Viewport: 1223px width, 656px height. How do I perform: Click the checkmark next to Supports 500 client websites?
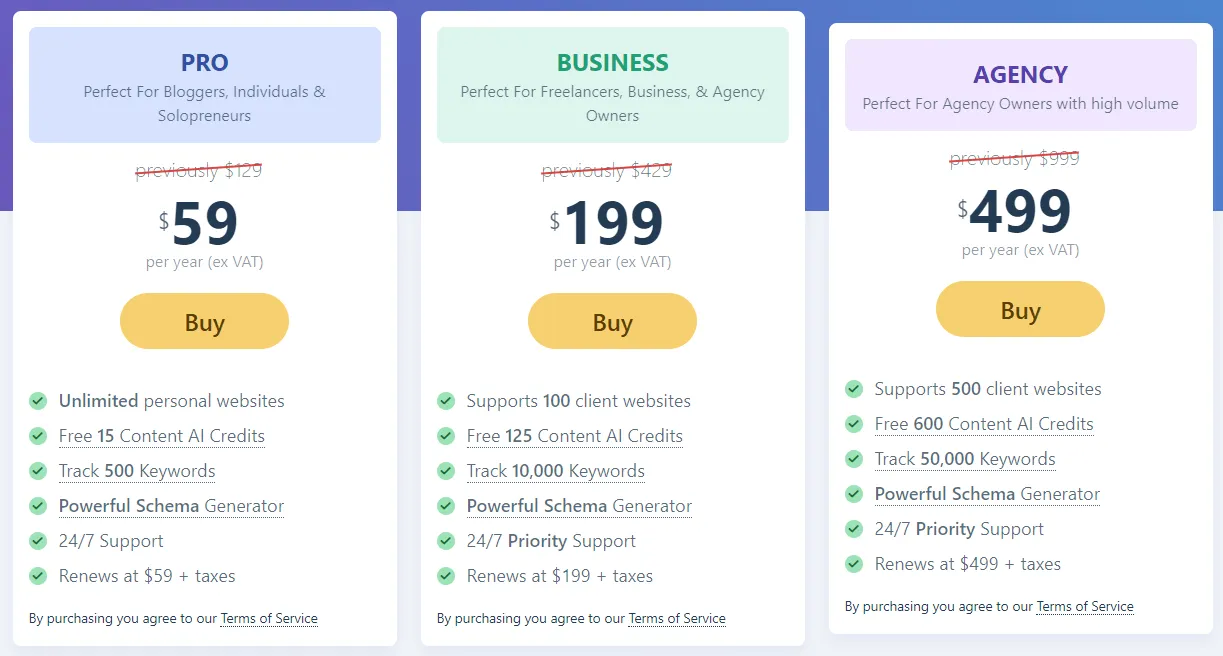click(854, 389)
